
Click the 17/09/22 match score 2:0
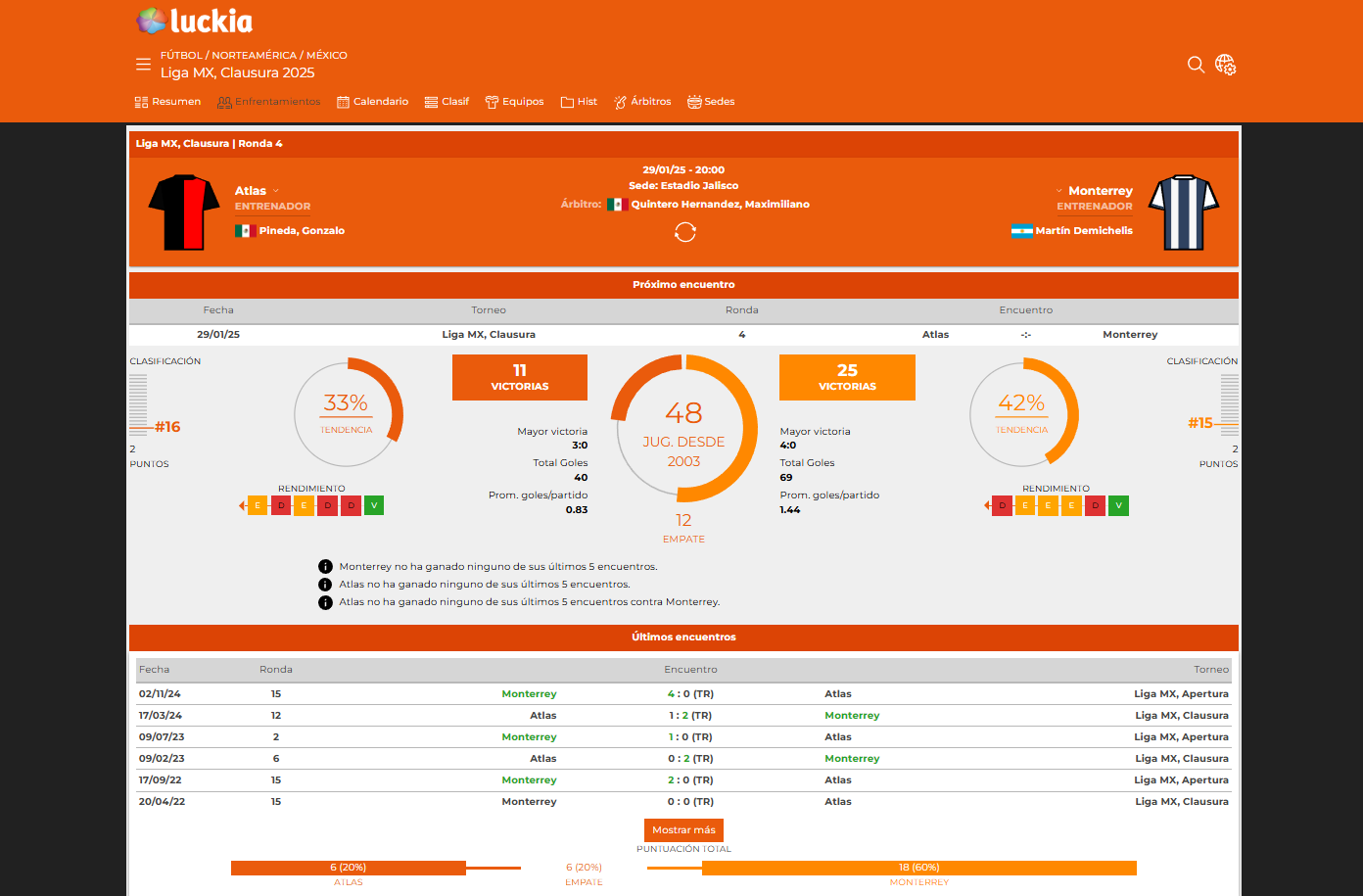tap(690, 780)
